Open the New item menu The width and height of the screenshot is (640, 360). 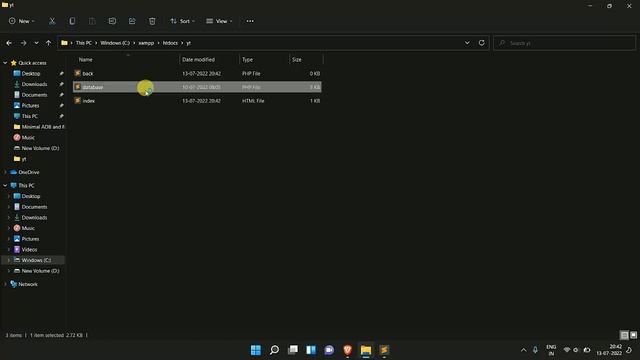point(22,21)
